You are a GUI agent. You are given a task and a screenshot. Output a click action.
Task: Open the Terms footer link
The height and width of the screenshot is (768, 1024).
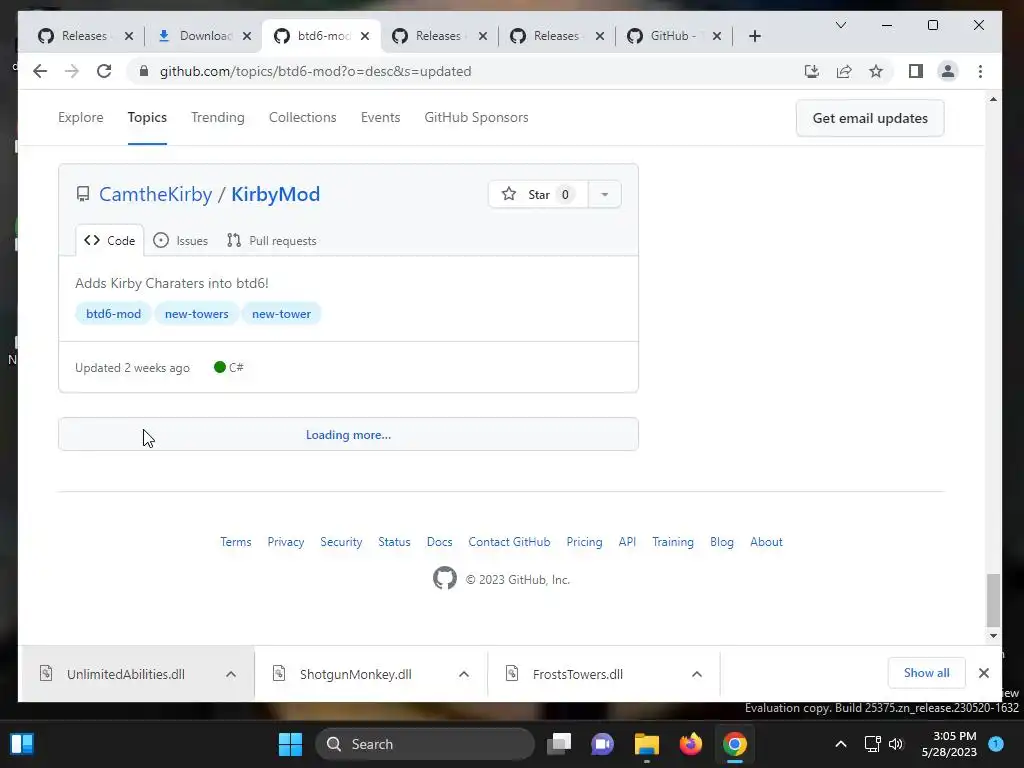click(x=235, y=542)
